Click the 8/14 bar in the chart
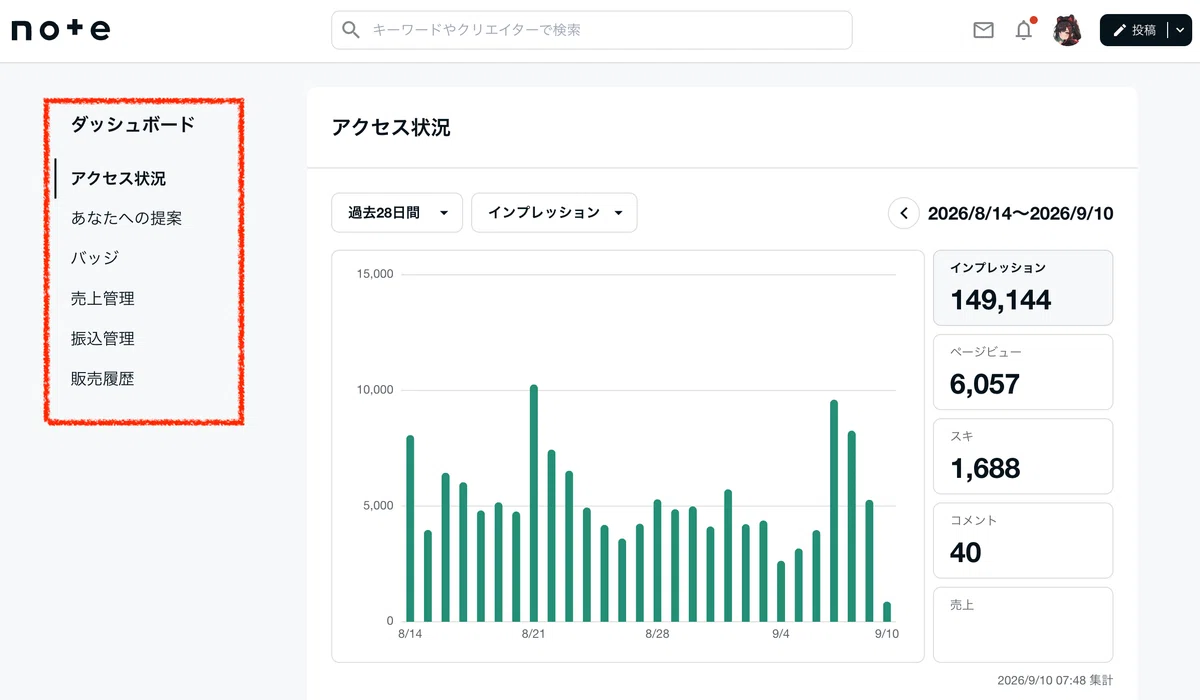The width and height of the screenshot is (1200, 700). 410,528
